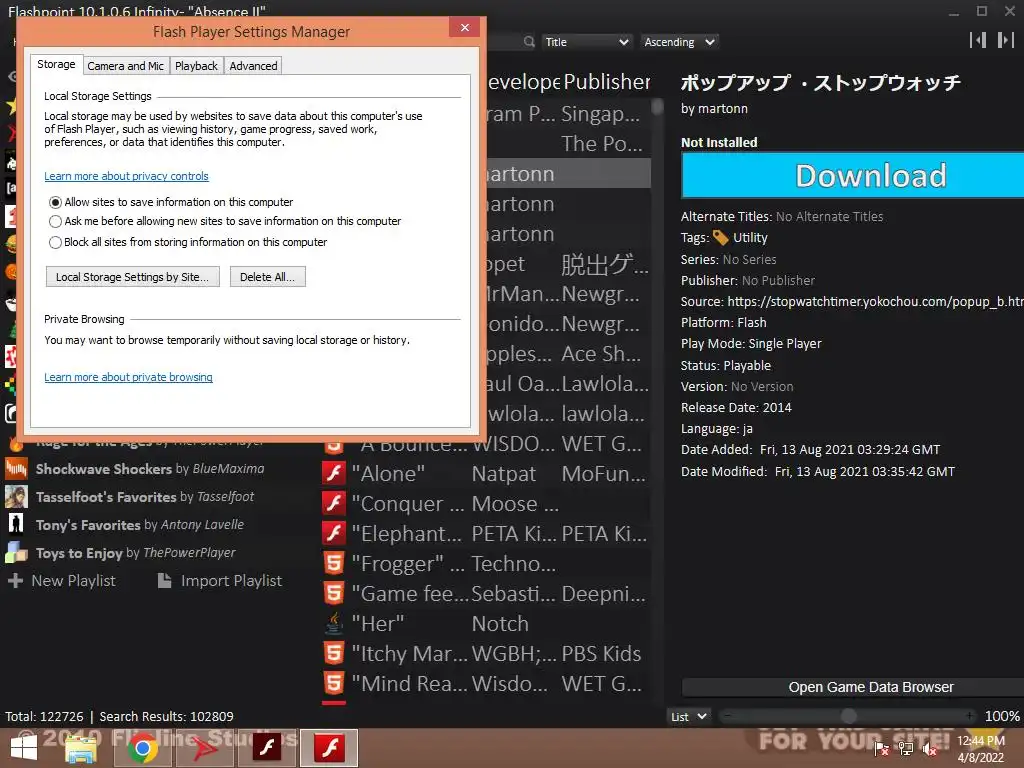This screenshot has width=1024, height=768.
Task: Select "Alone" game title in list
Action: pyautogui.click(x=388, y=473)
